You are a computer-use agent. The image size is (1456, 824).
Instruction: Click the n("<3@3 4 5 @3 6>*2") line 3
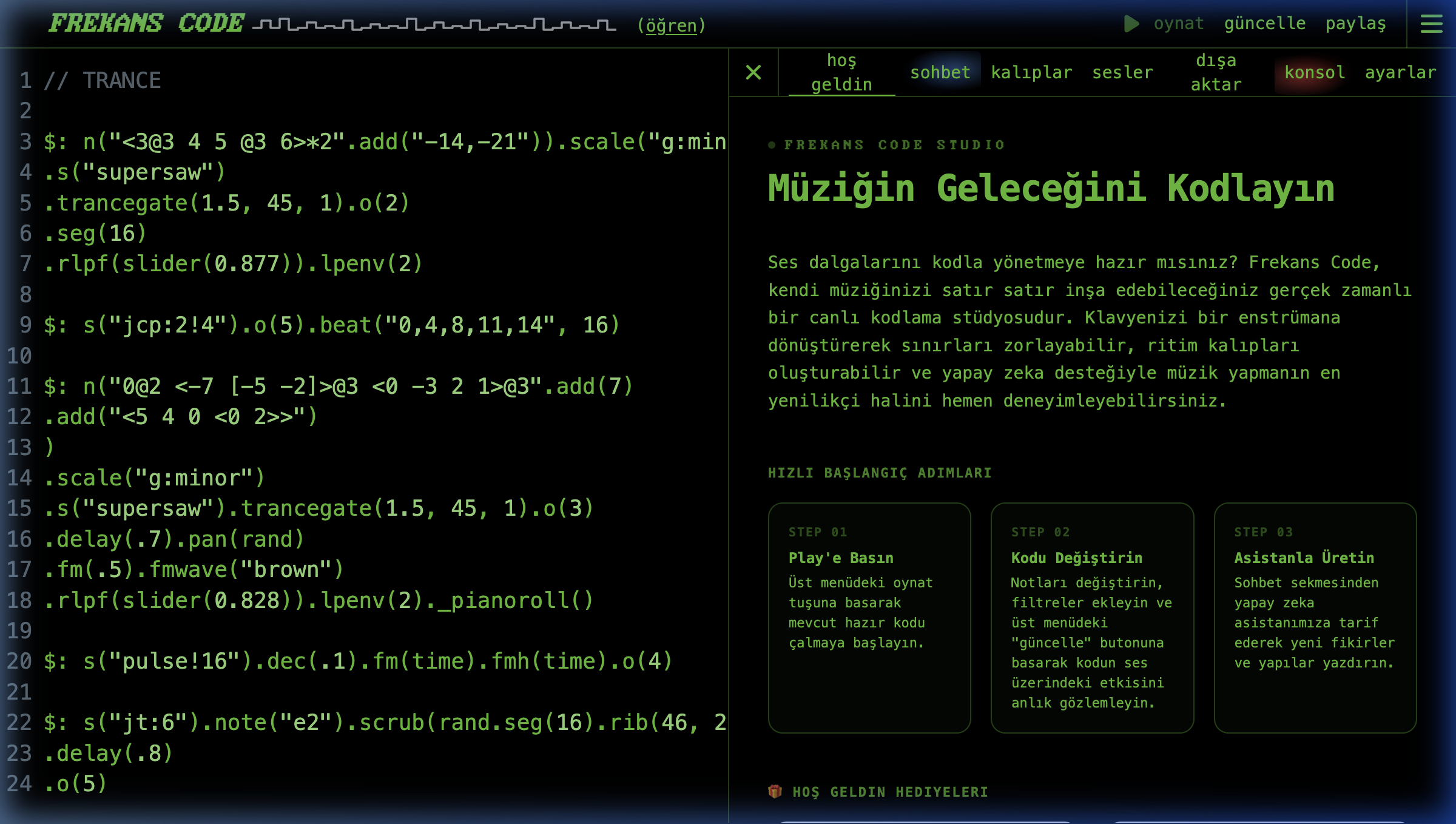click(385, 142)
